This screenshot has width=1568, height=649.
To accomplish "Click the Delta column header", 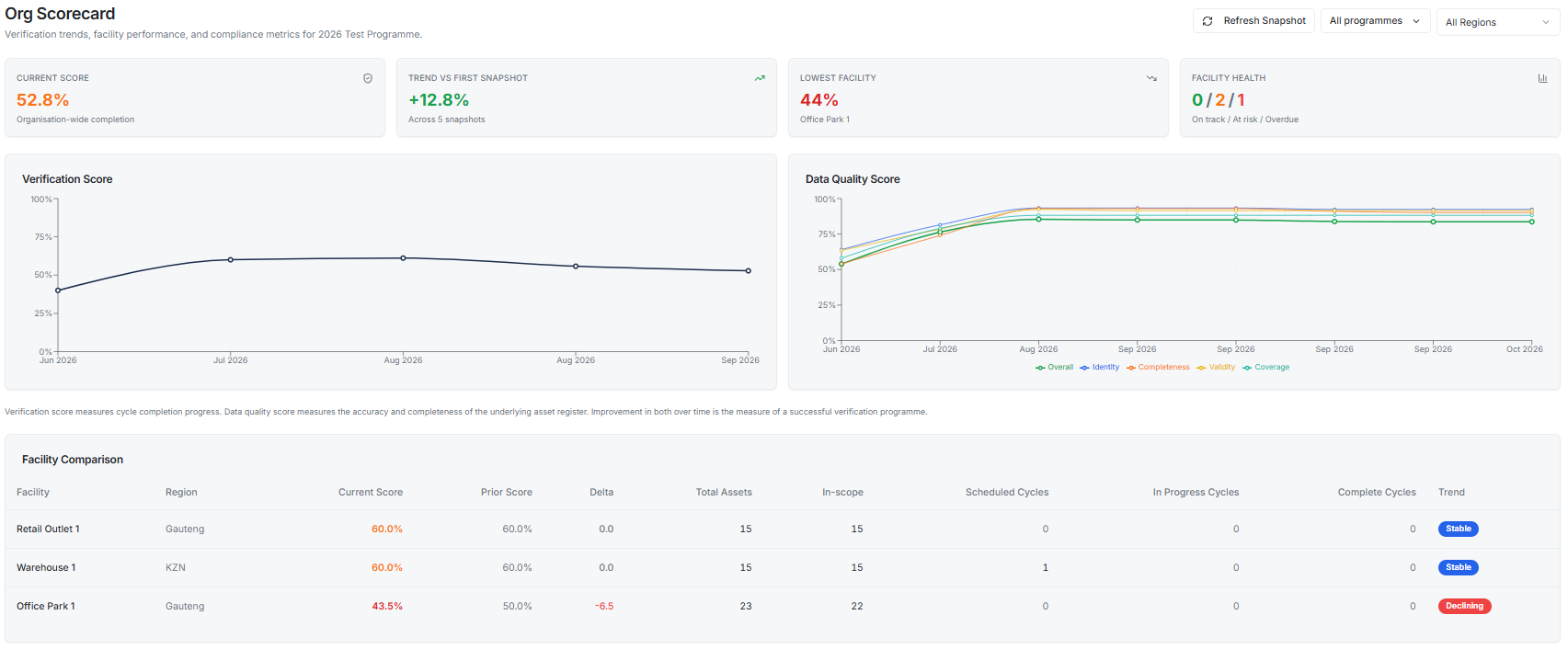I will [x=601, y=493].
